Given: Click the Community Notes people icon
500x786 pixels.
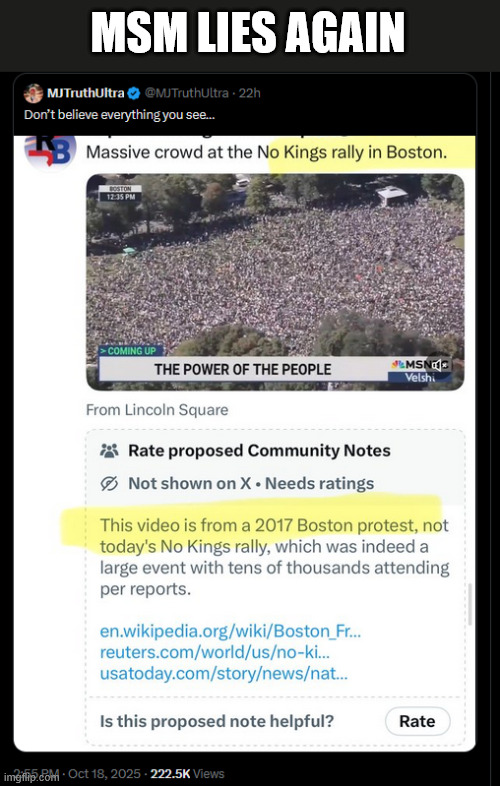Looking at the screenshot, I should click(x=109, y=450).
